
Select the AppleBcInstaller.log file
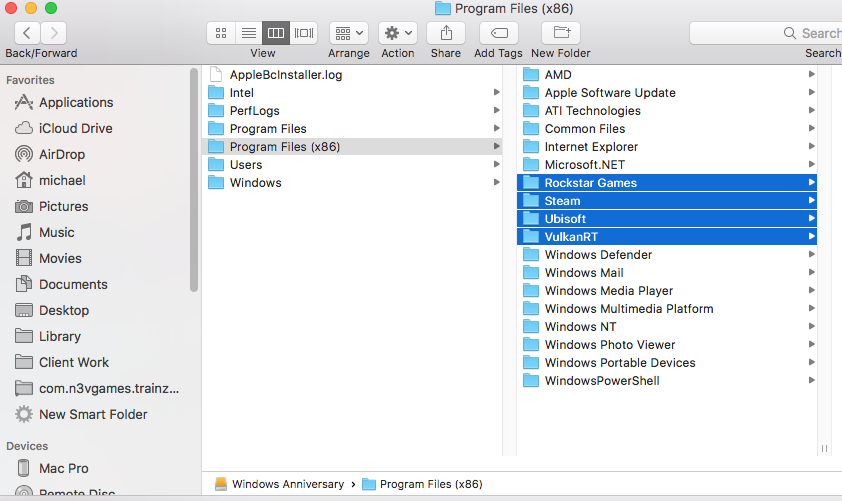[x=352, y=75]
